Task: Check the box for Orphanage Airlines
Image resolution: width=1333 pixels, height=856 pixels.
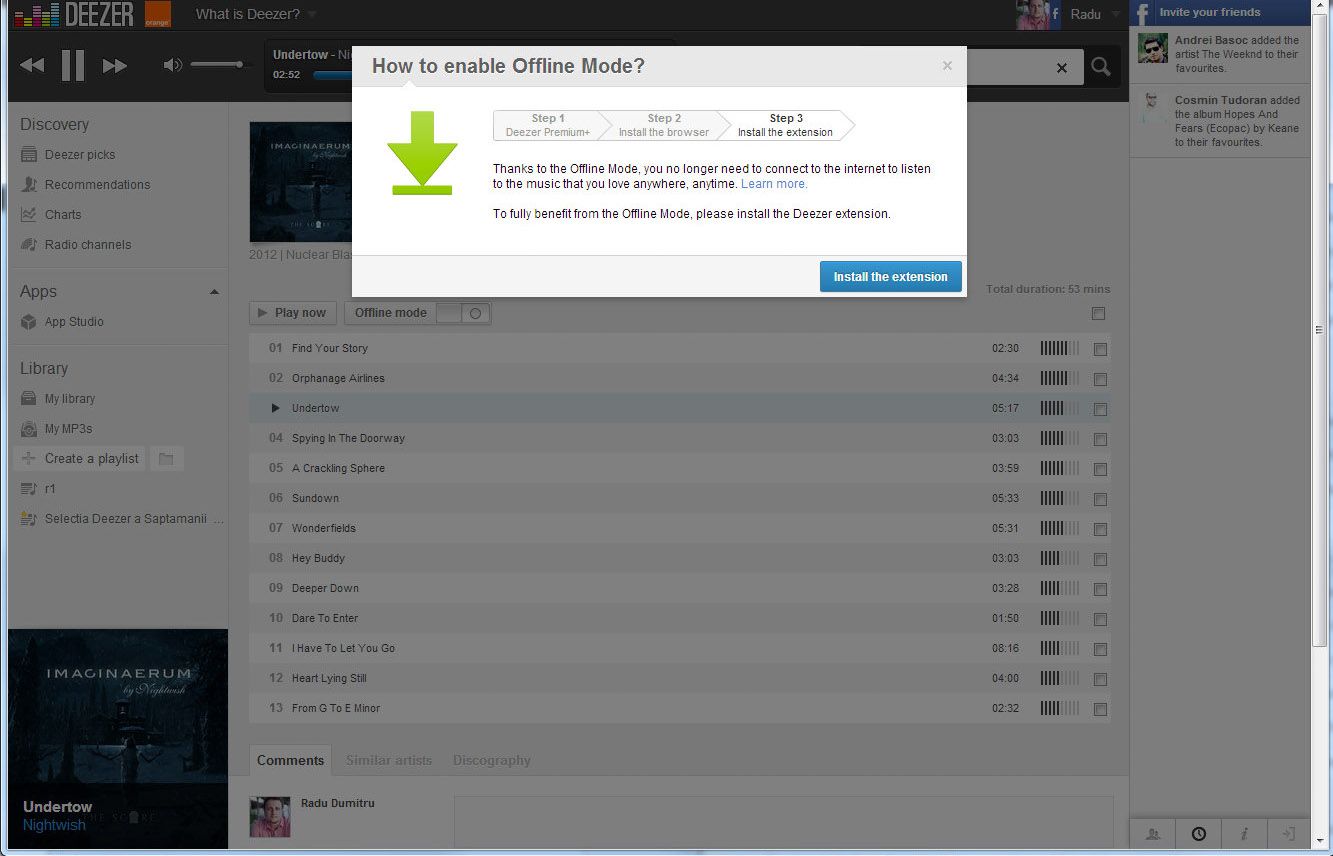Action: (1100, 379)
